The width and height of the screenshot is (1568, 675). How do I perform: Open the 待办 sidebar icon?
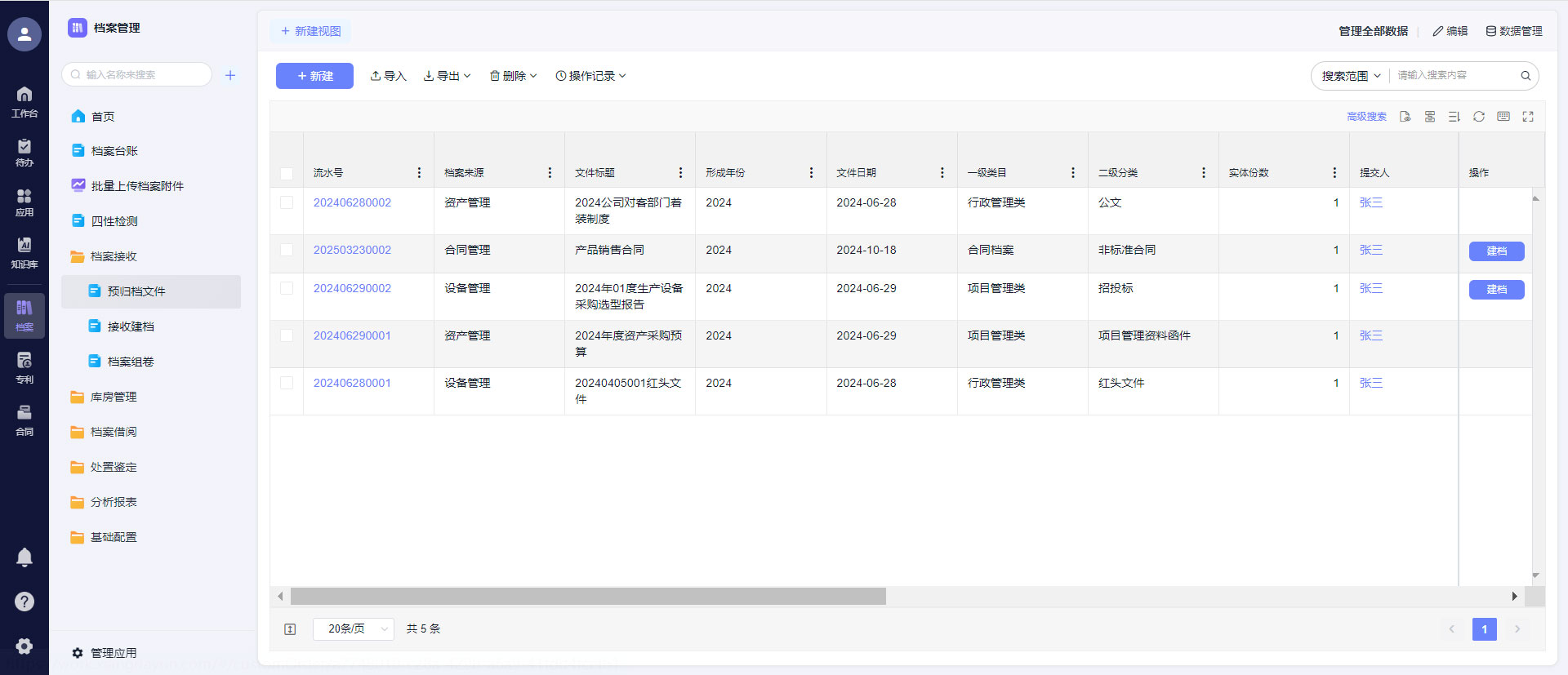[24, 152]
